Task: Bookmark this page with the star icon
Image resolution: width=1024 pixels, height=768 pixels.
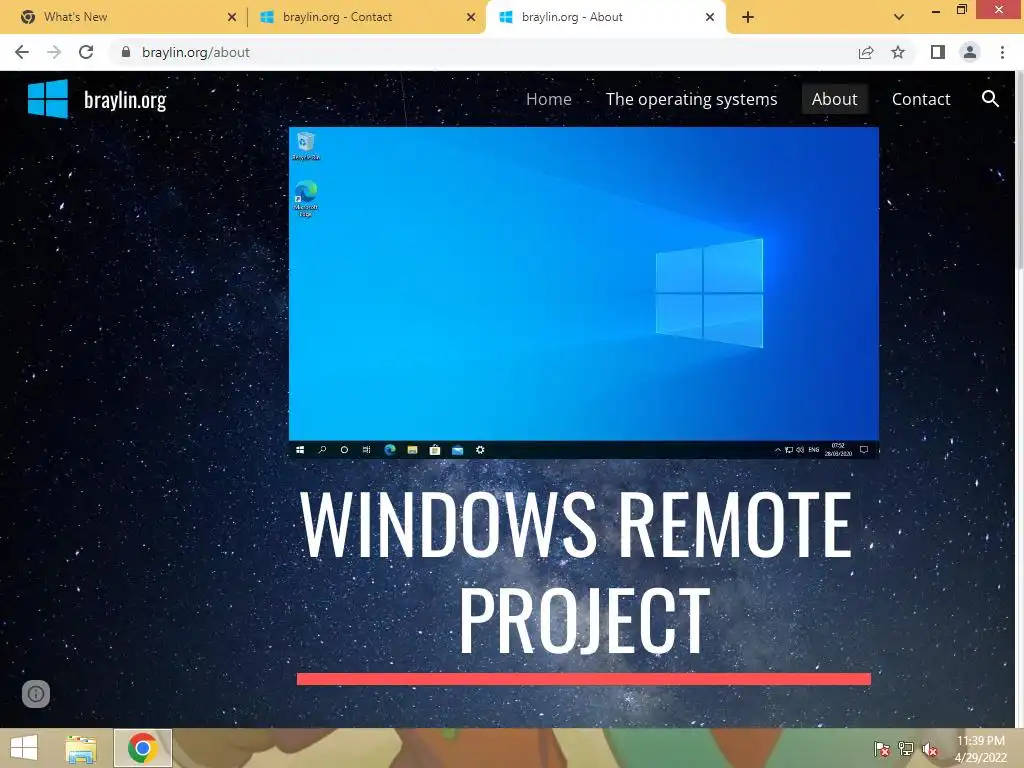Action: [898, 52]
